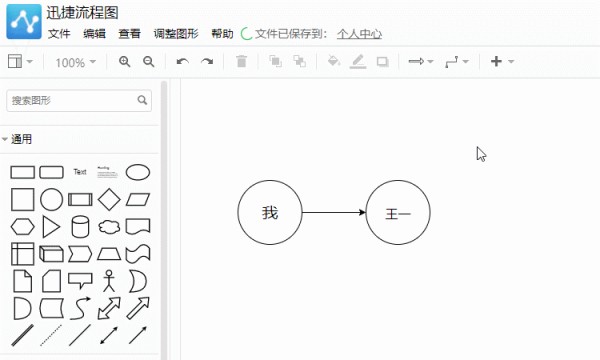Open the 帮助 menu
The image size is (600, 360).
pos(222,34)
